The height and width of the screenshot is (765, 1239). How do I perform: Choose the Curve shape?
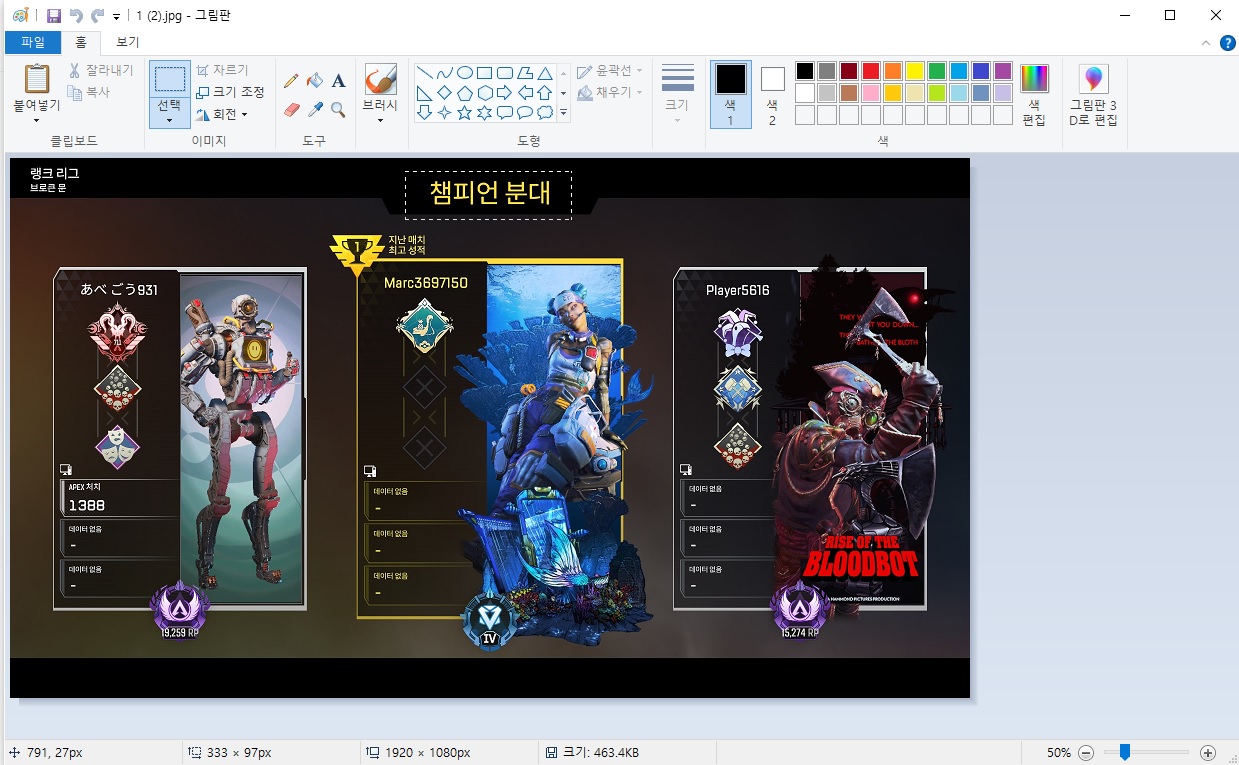444,73
